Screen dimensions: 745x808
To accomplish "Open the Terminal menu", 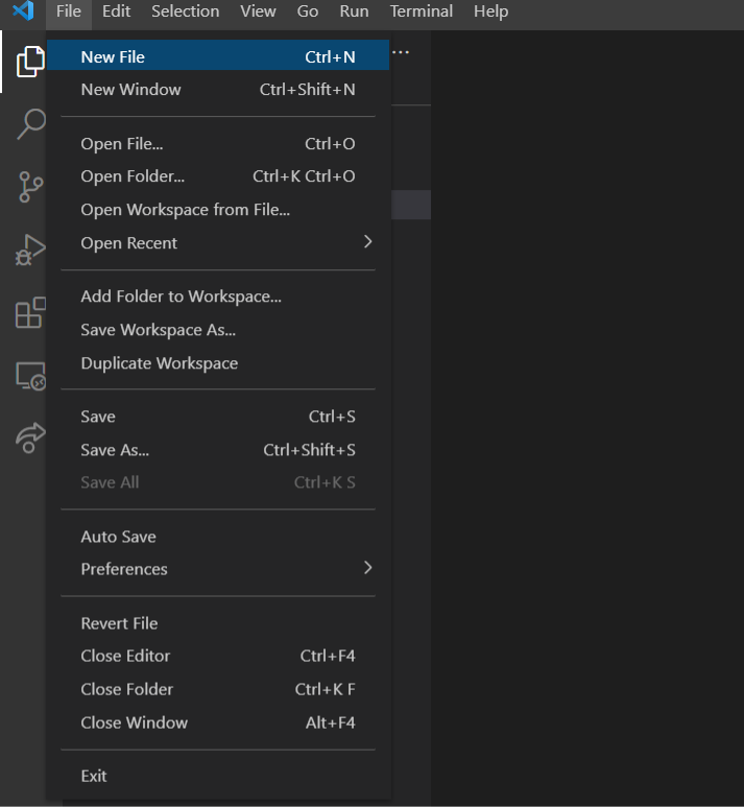I will tap(421, 11).
